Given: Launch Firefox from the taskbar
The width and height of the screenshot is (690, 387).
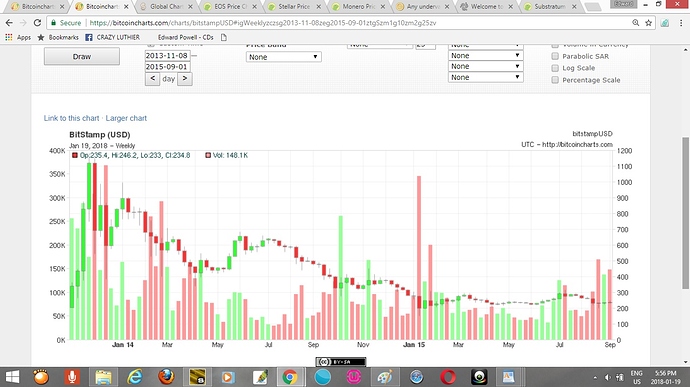Looking at the screenshot, I should 166,377.
